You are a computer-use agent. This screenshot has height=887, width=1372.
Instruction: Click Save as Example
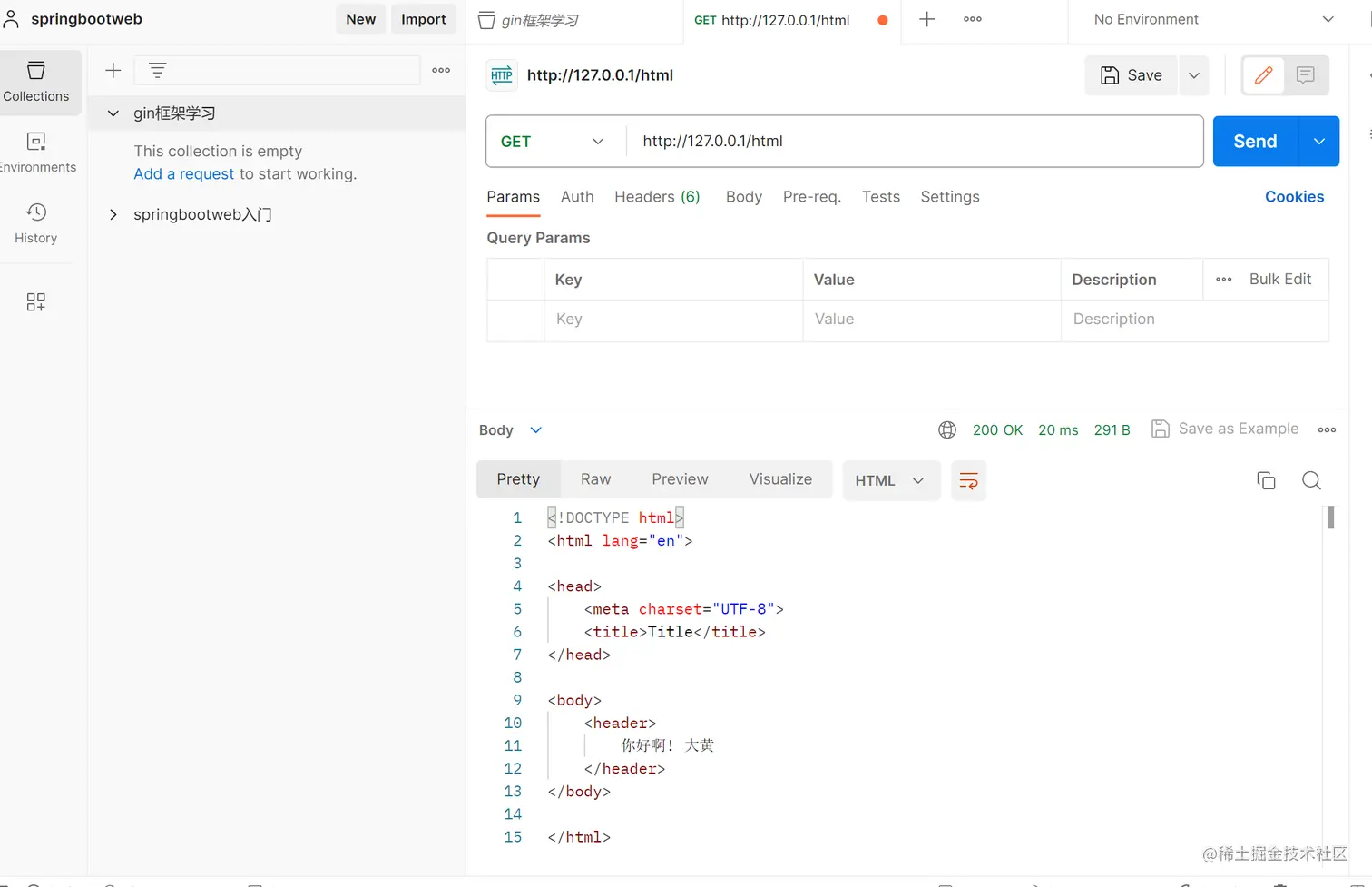point(1225,429)
